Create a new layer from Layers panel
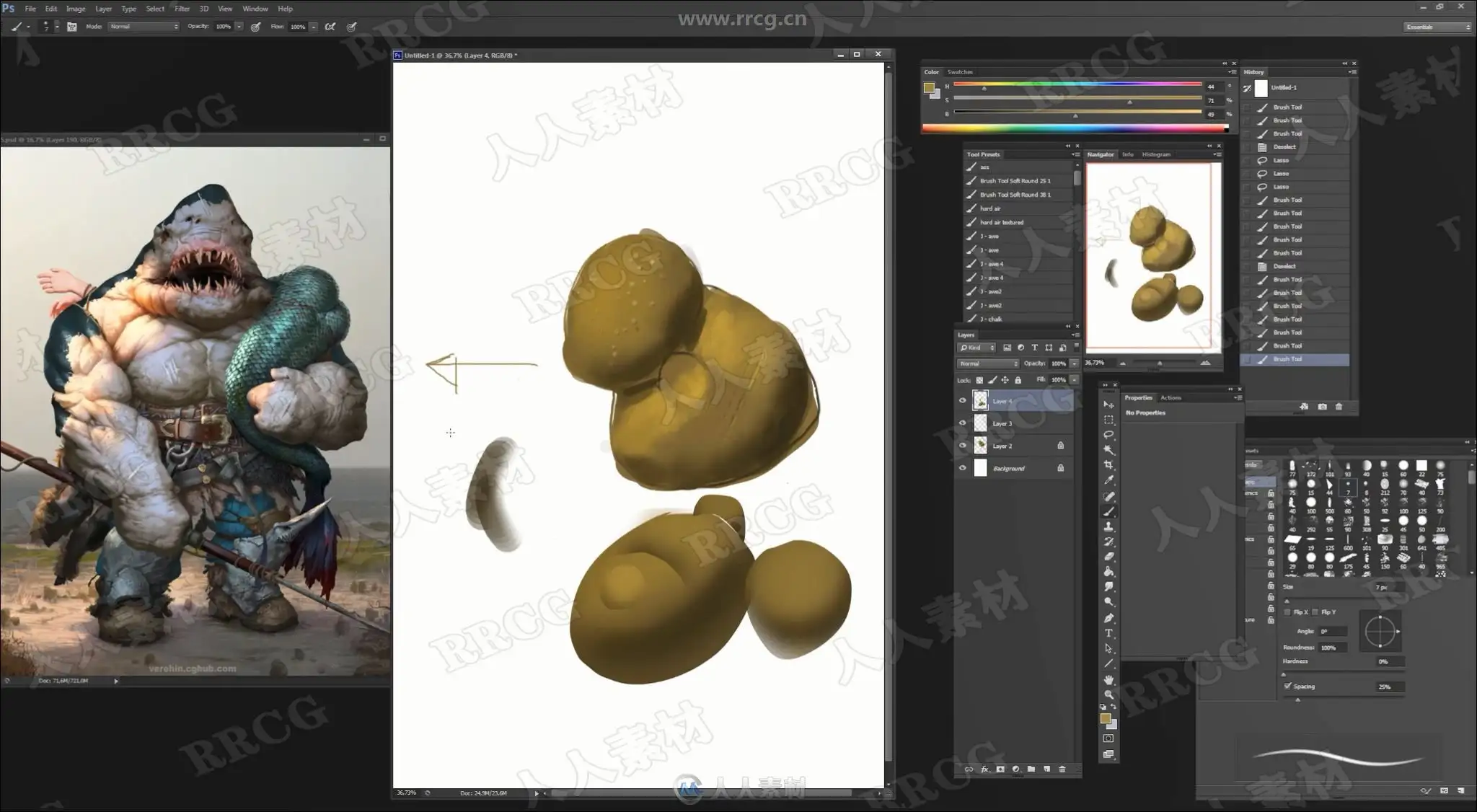 pyautogui.click(x=1046, y=769)
